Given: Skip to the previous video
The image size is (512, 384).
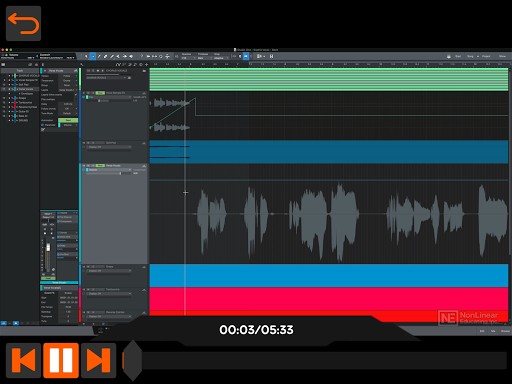Looking at the screenshot, I should tap(23, 360).
